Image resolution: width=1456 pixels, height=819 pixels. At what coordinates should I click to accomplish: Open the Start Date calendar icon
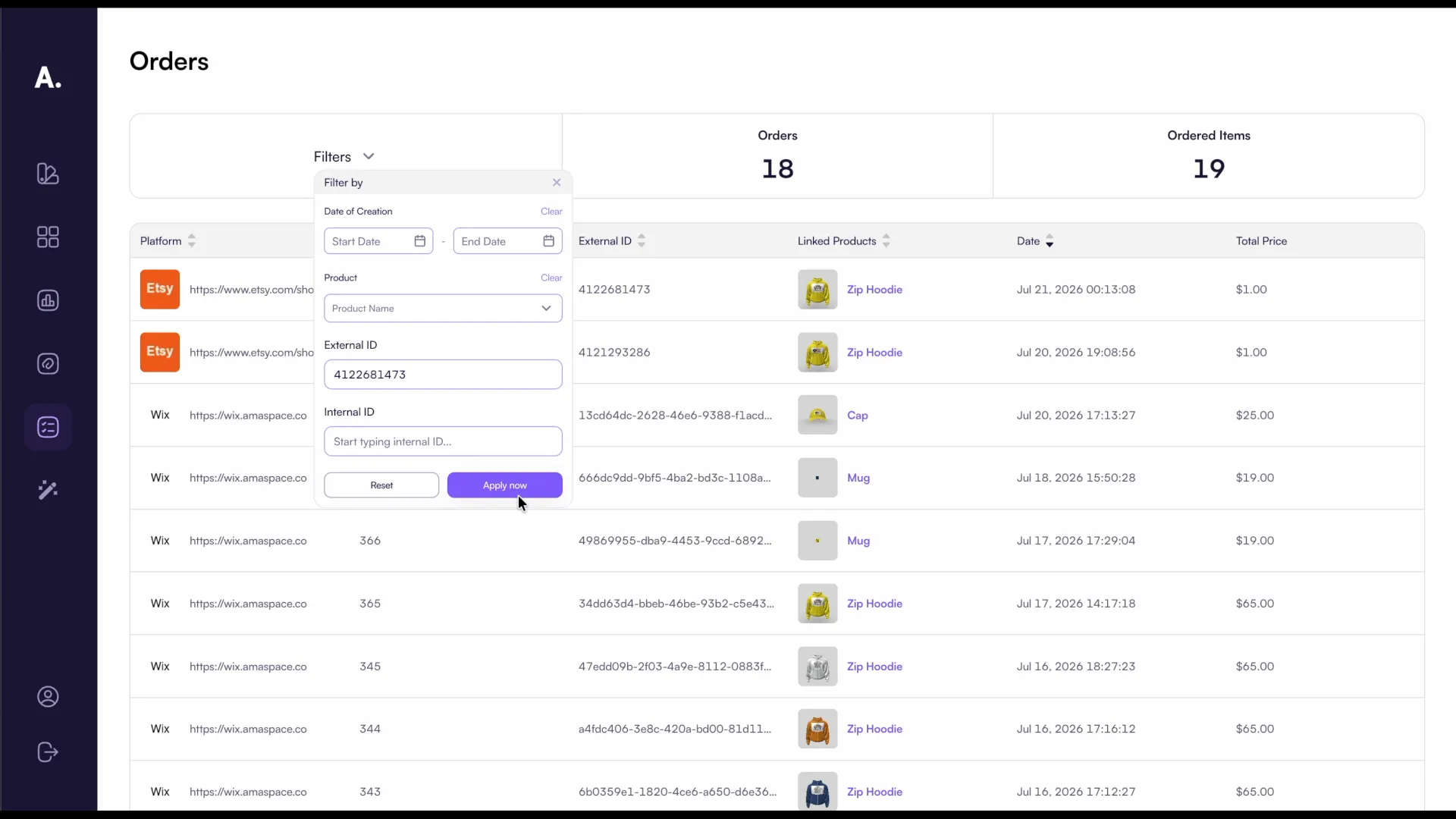pyautogui.click(x=420, y=241)
